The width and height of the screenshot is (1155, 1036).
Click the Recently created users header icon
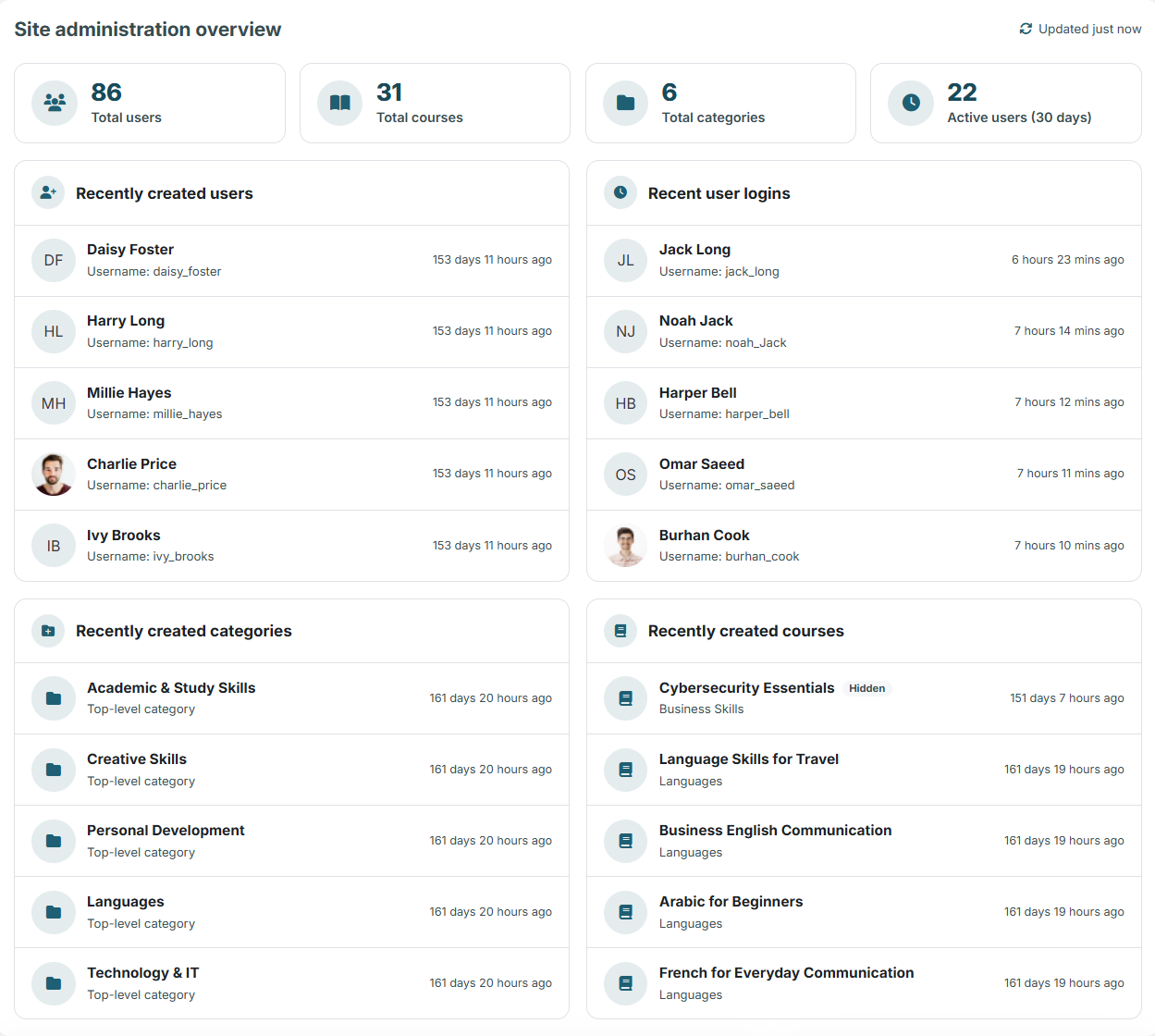tap(48, 192)
